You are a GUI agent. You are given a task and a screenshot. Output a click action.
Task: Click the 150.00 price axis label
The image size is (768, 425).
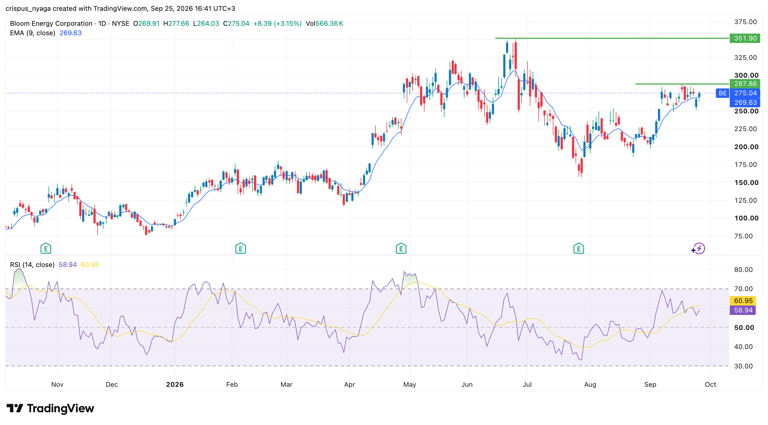(746, 183)
